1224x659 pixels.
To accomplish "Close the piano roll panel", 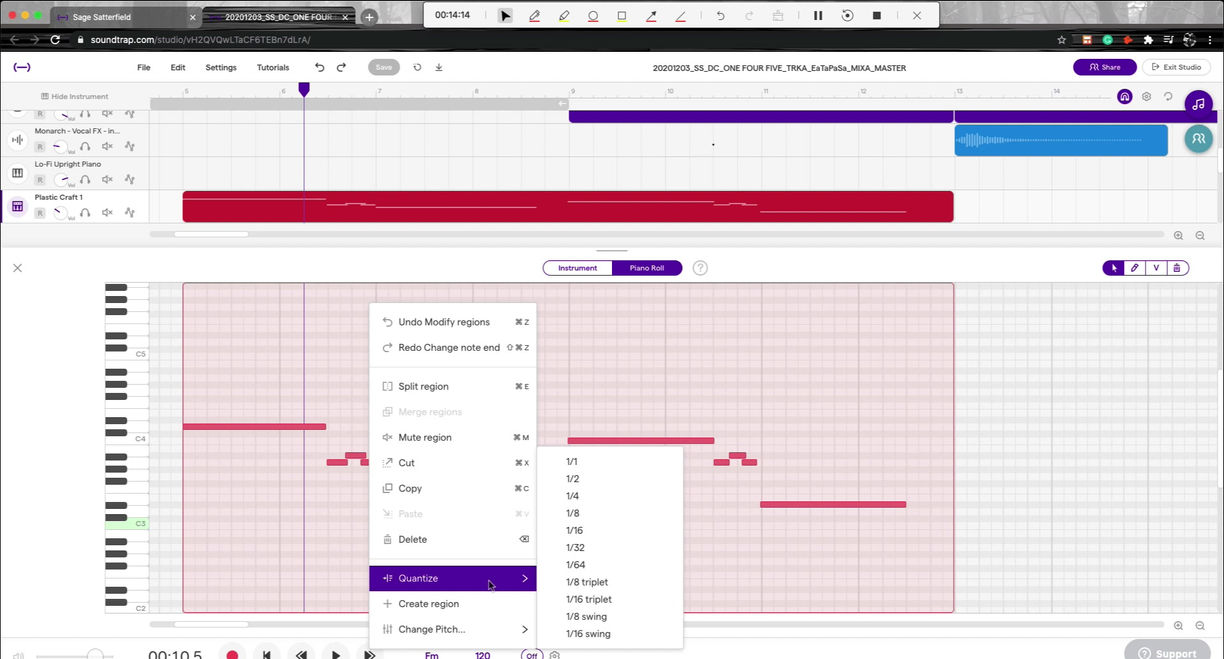I will 17,268.
